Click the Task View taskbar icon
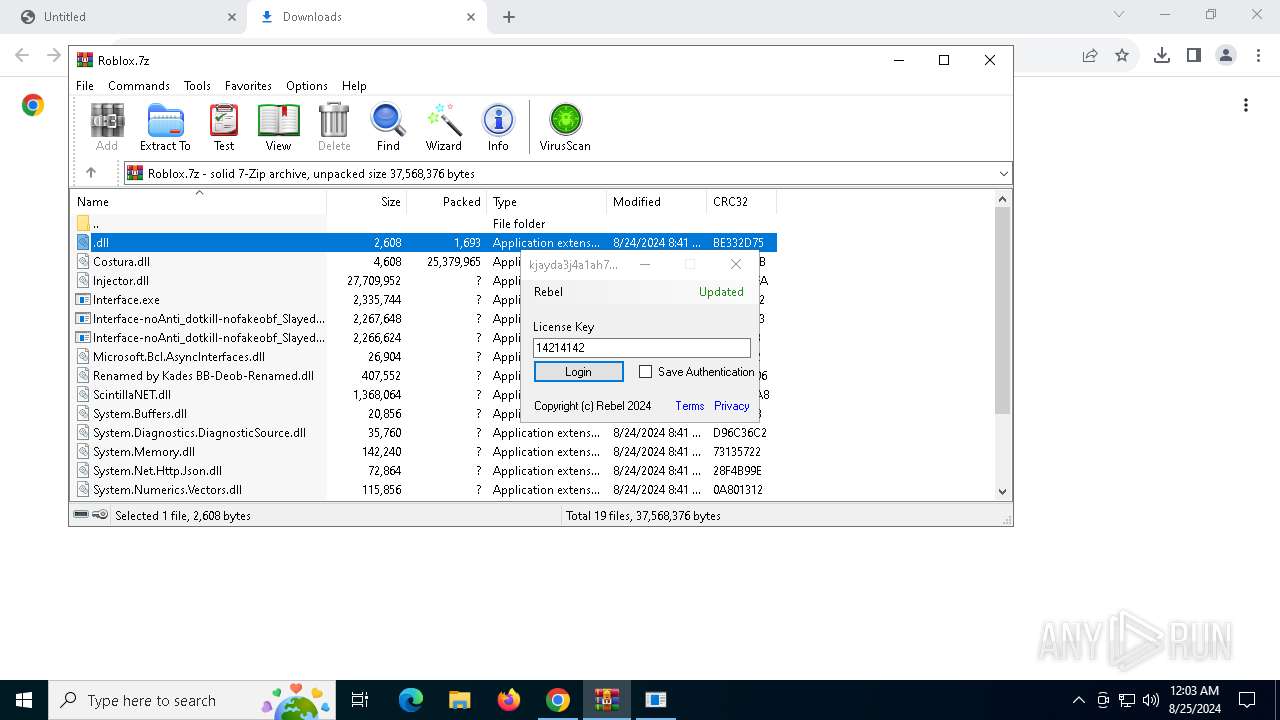This screenshot has height=720, width=1280. pyautogui.click(x=360, y=700)
